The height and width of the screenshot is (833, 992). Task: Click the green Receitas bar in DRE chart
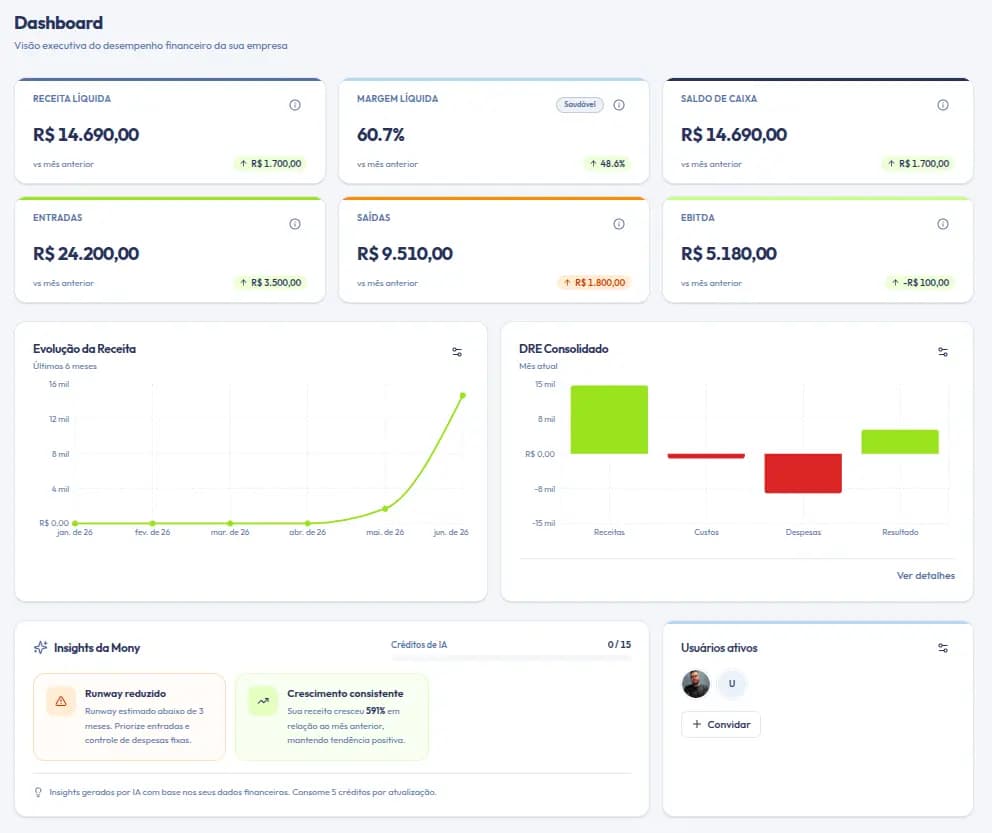tap(609, 419)
